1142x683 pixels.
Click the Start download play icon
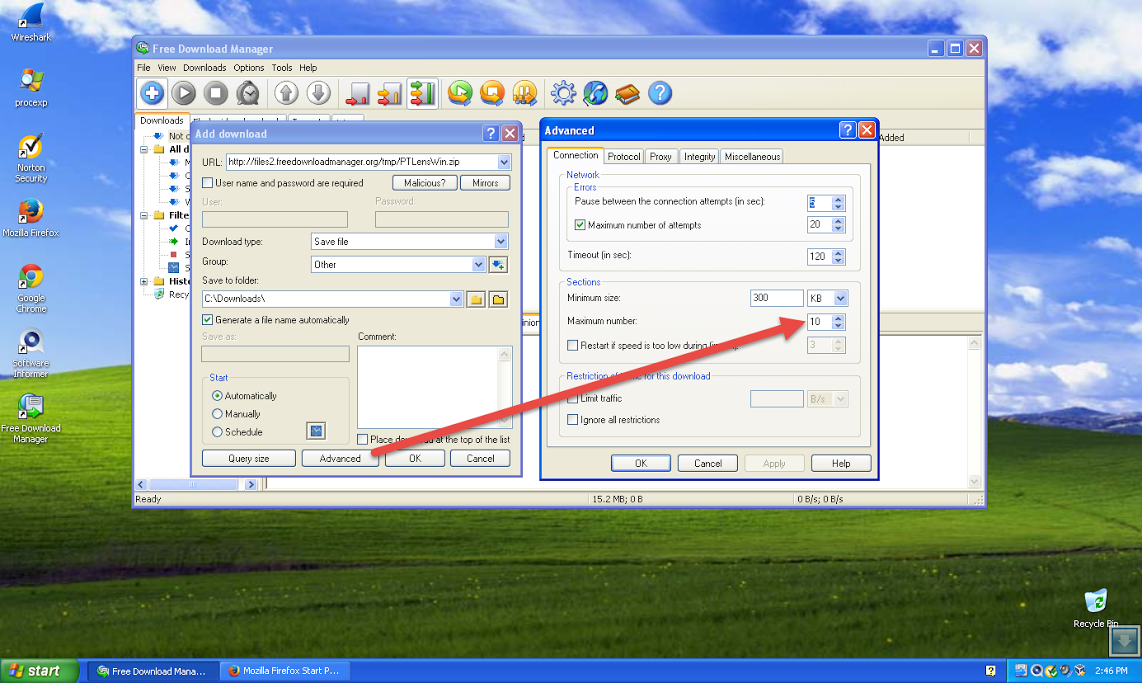point(184,93)
